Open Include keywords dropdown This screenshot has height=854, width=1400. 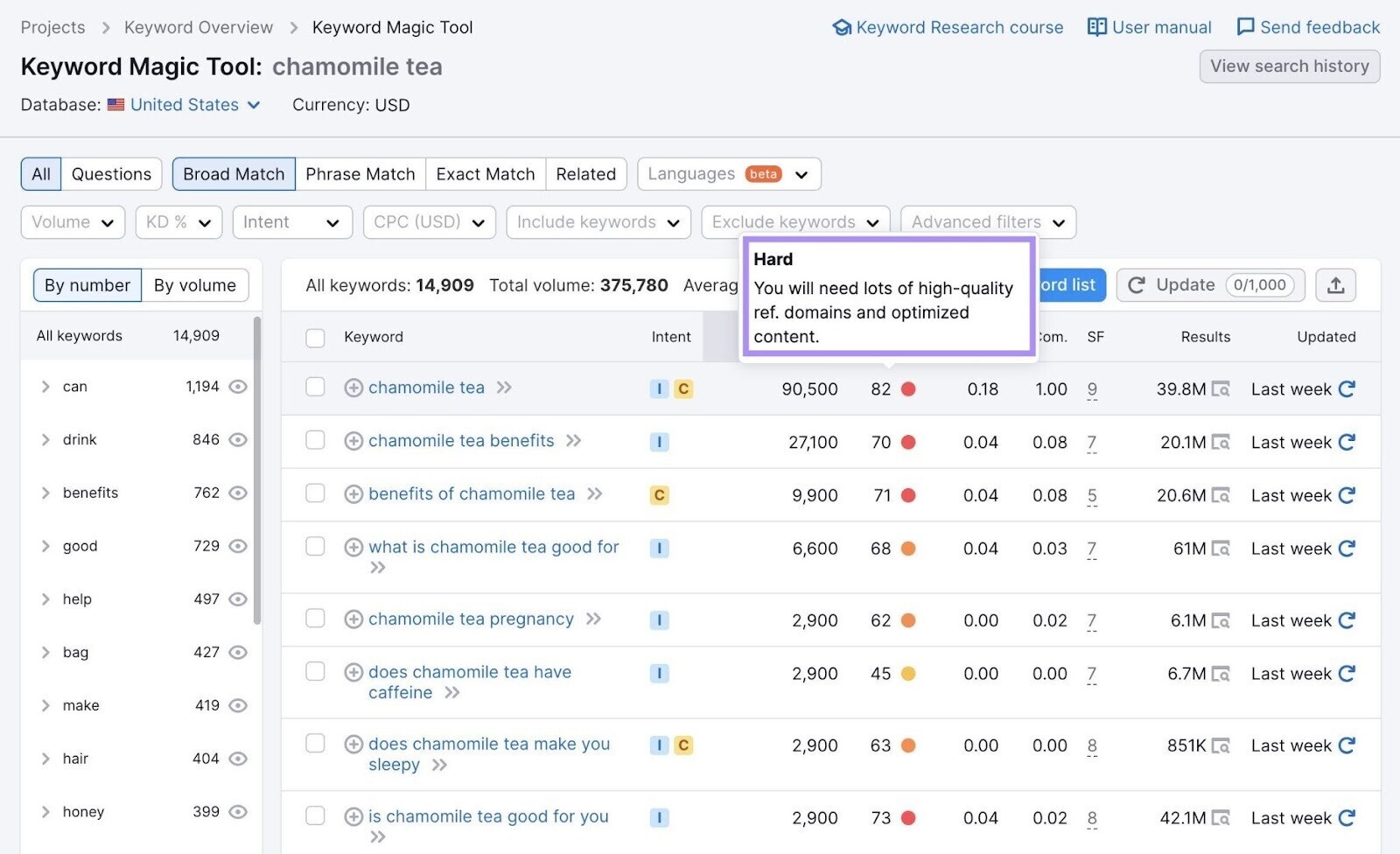(x=598, y=222)
